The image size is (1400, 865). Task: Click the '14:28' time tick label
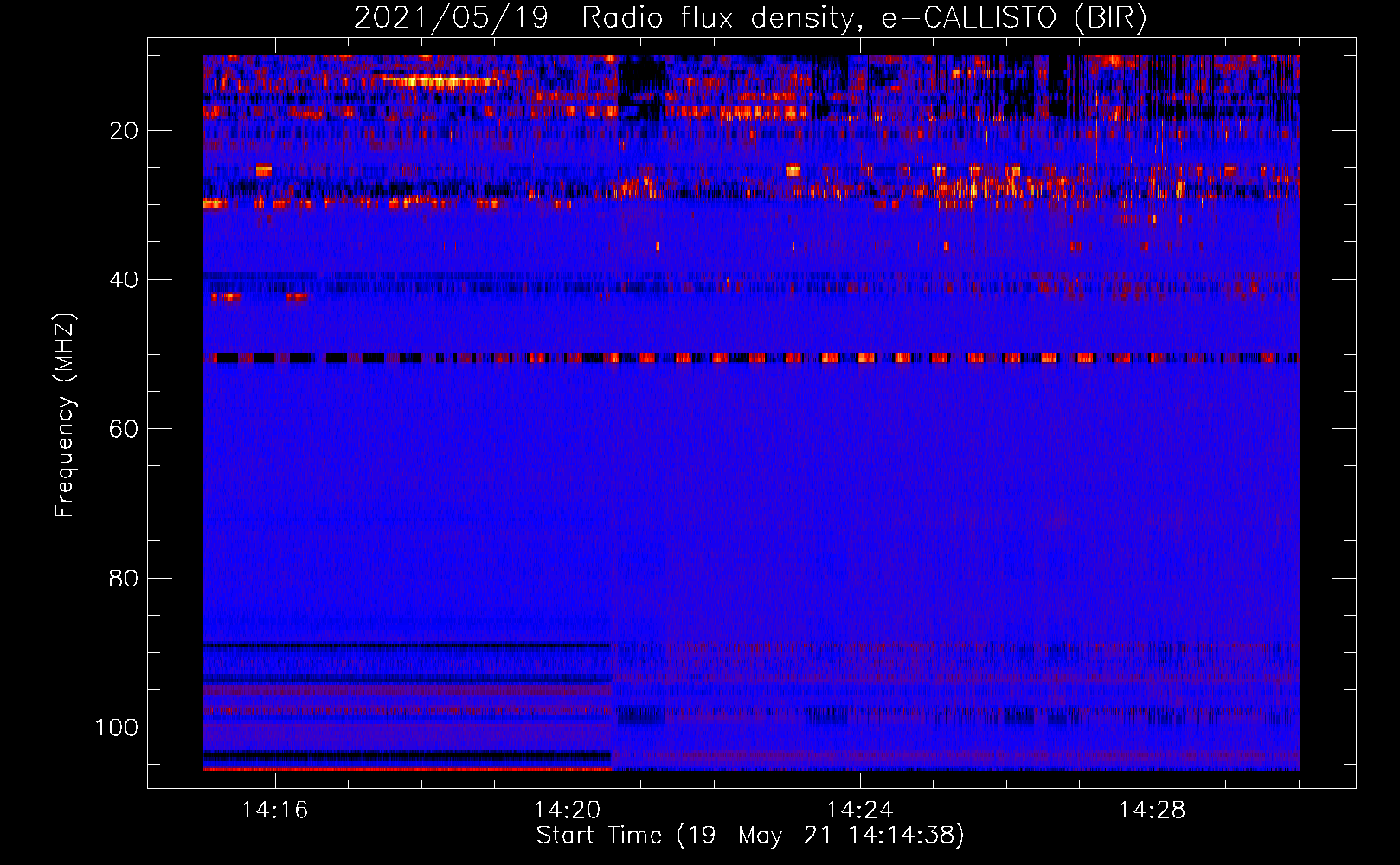[x=1153, y=811]
